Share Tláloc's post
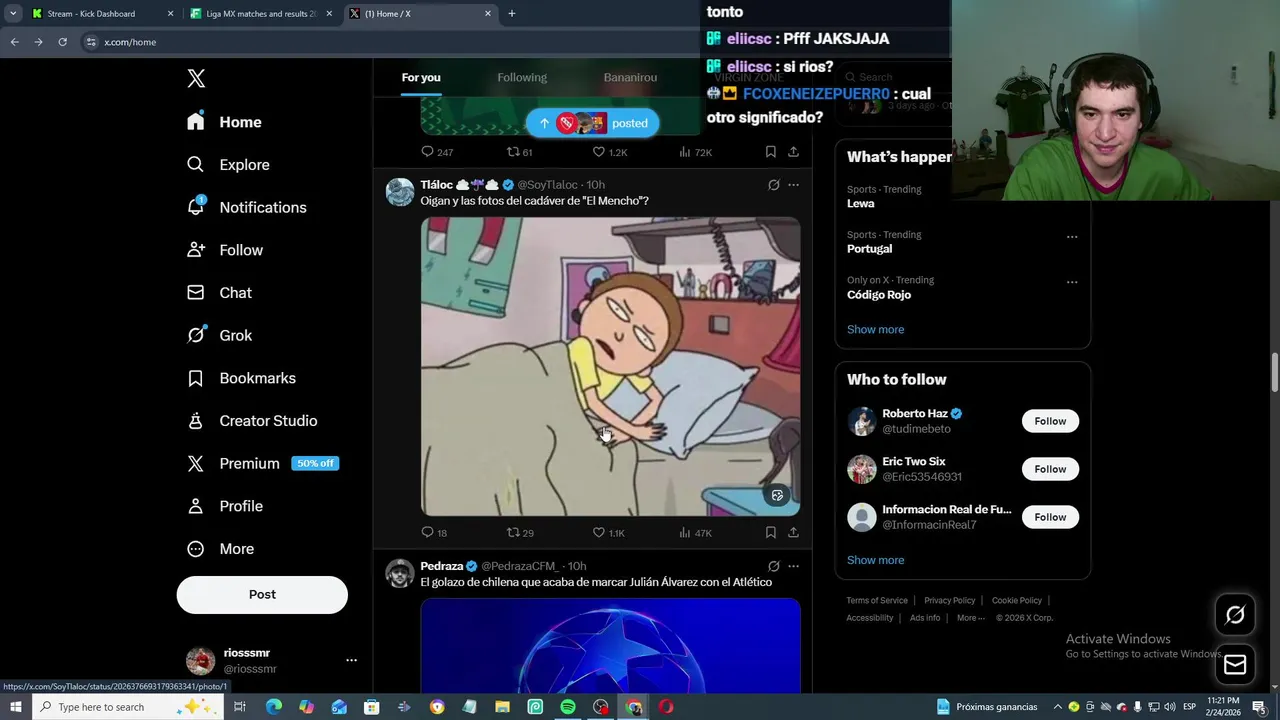The width and height of the screenshot is (1280, 720). click(x=793, y=533)
